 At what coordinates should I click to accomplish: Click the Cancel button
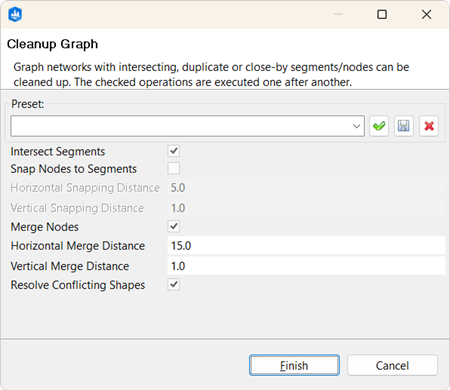pyautogui.click(x=392, y=365)
